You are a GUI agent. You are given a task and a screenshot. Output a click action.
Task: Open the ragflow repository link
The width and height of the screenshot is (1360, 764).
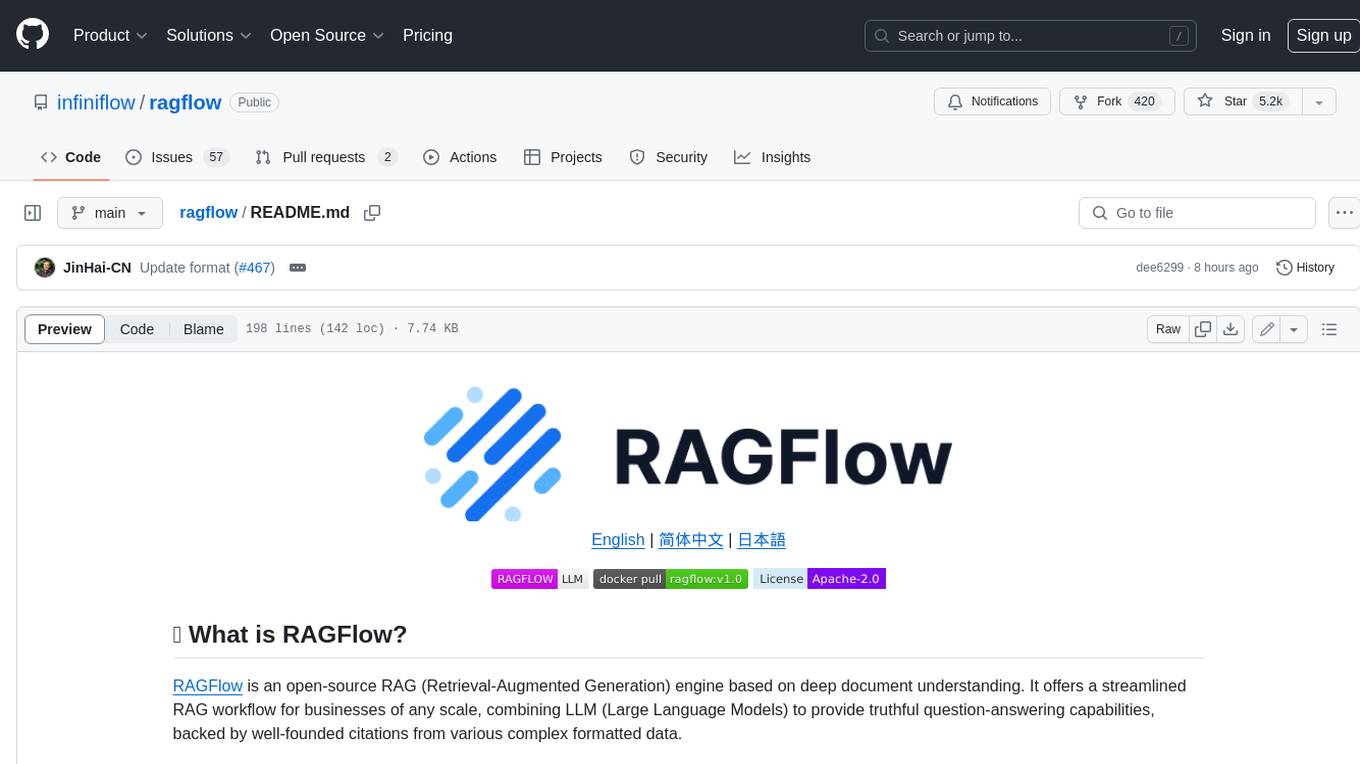185,102
